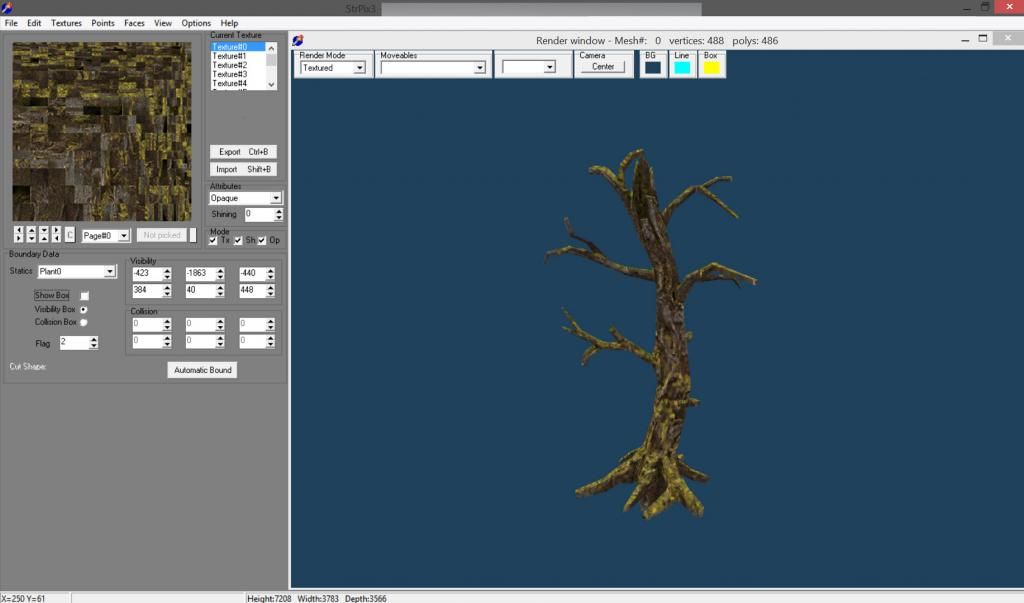Select Texture#4 in the texture list
The height and width of the screenshot is (603, 1024).
point(238,84)
